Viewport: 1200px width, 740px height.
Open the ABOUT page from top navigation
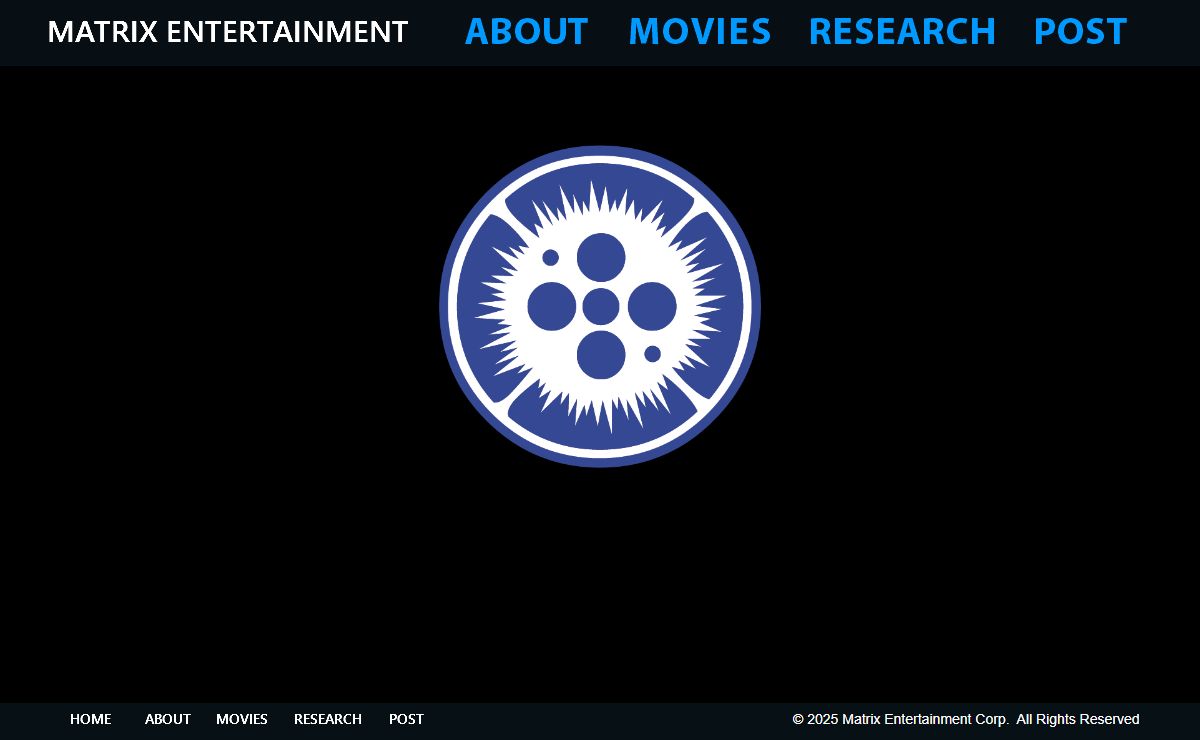coord(527,32)
